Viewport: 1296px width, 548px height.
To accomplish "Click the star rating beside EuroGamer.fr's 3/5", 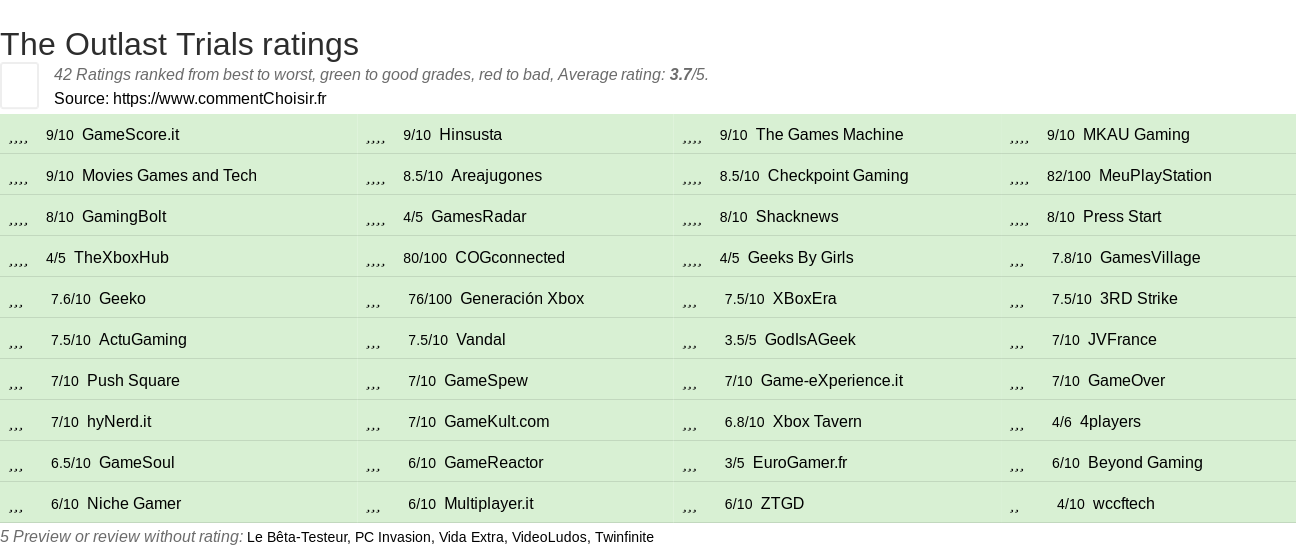I will tap(690, 464).
